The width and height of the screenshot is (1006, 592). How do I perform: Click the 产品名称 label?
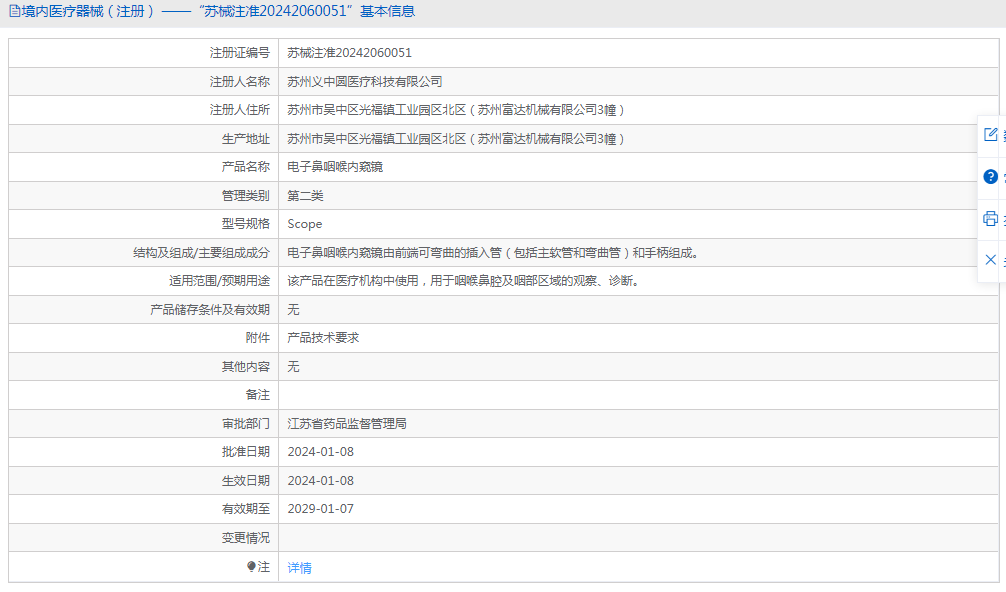[x=246, y=167]
